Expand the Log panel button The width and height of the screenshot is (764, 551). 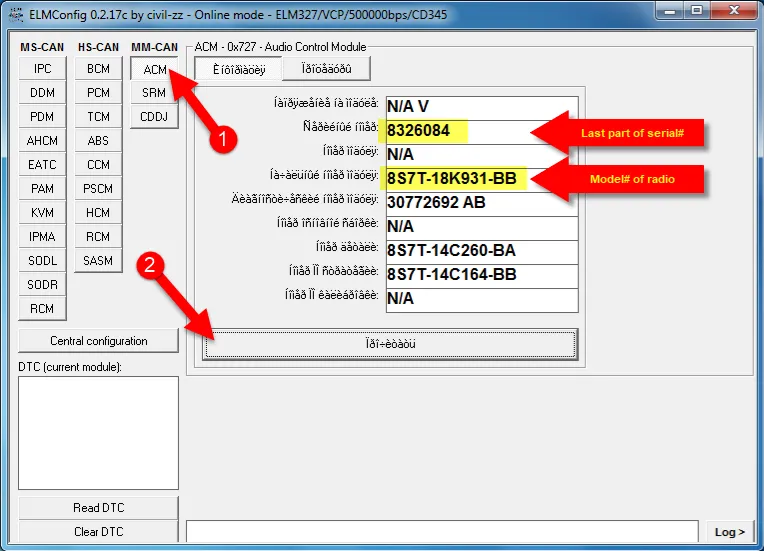click(x=729, y=532)
